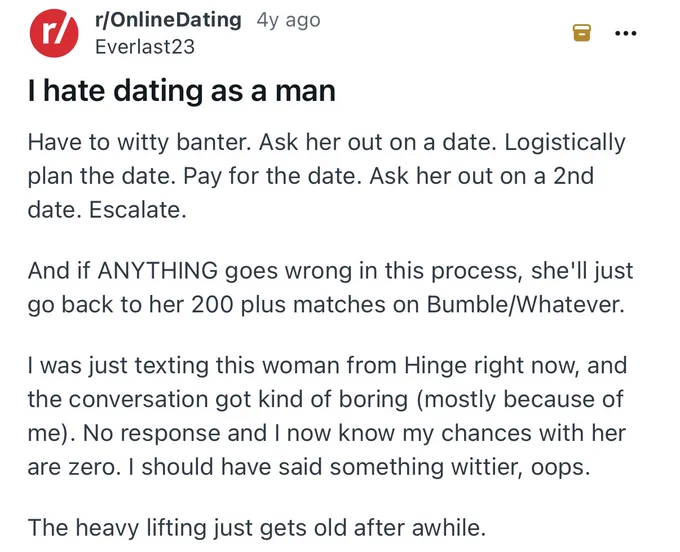Viewport: 680px width, 552px height.
Task: Click the word Escalate in first paragraph
Action: tap(137, 210)
